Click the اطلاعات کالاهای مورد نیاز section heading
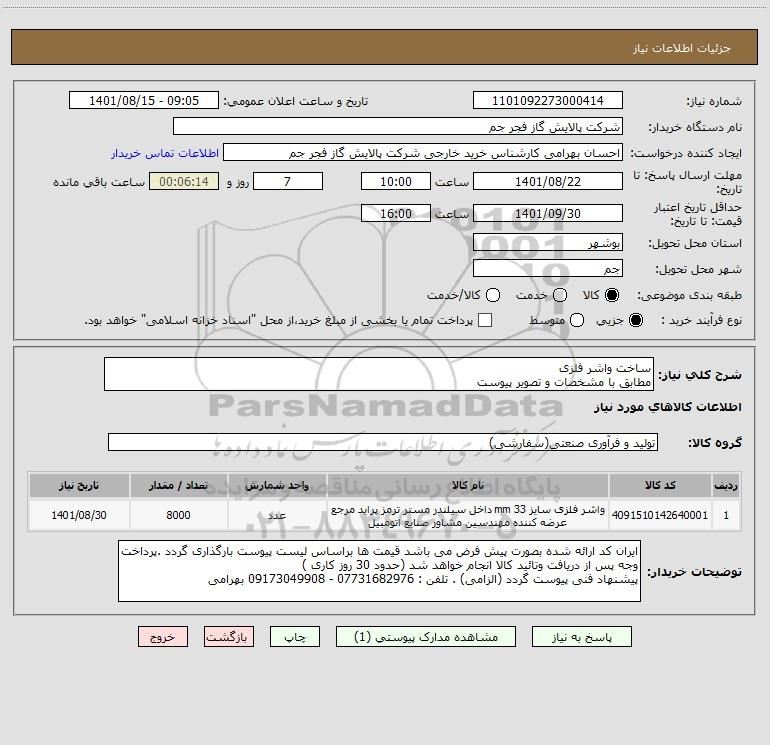 pyautogui.click(x=667, y=407)
